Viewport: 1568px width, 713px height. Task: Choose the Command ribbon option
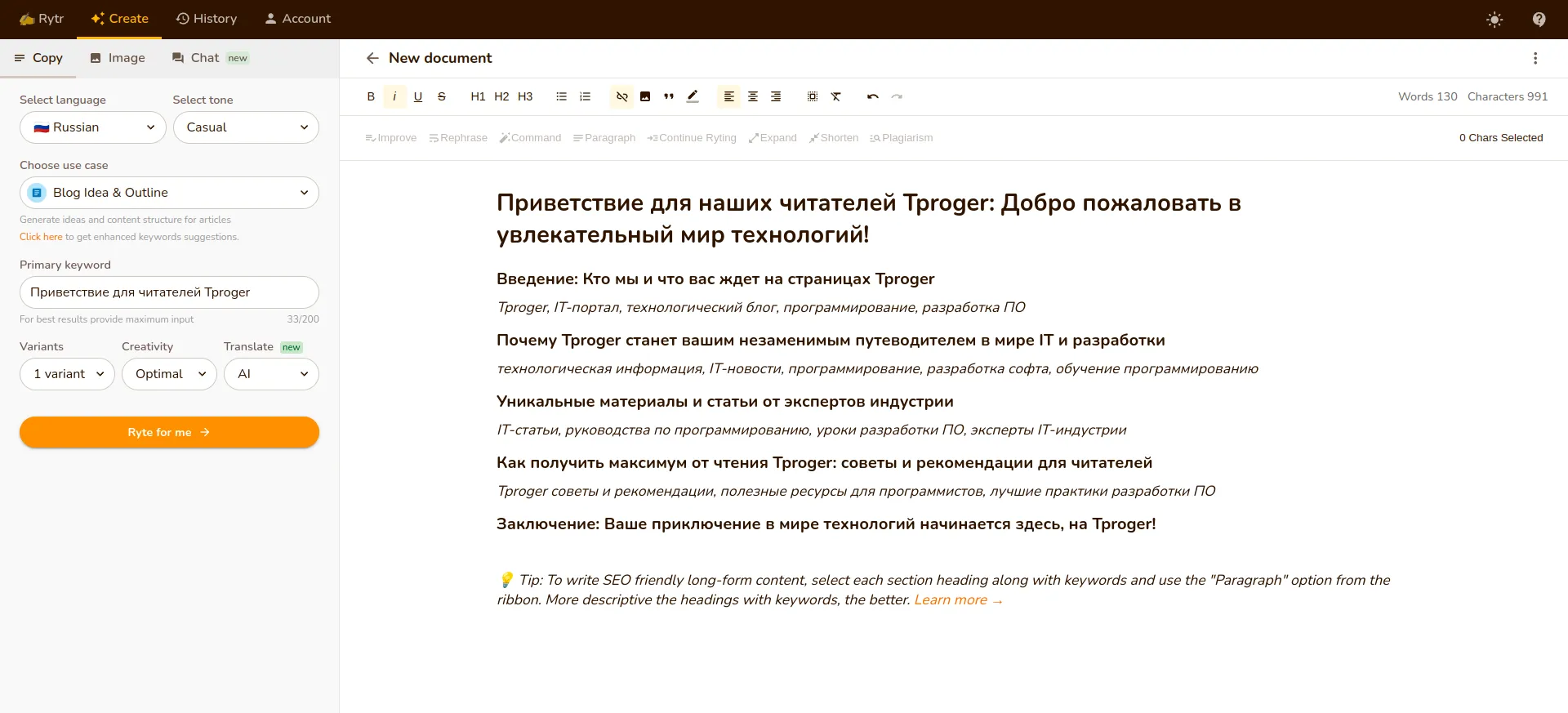coord(530,138)
